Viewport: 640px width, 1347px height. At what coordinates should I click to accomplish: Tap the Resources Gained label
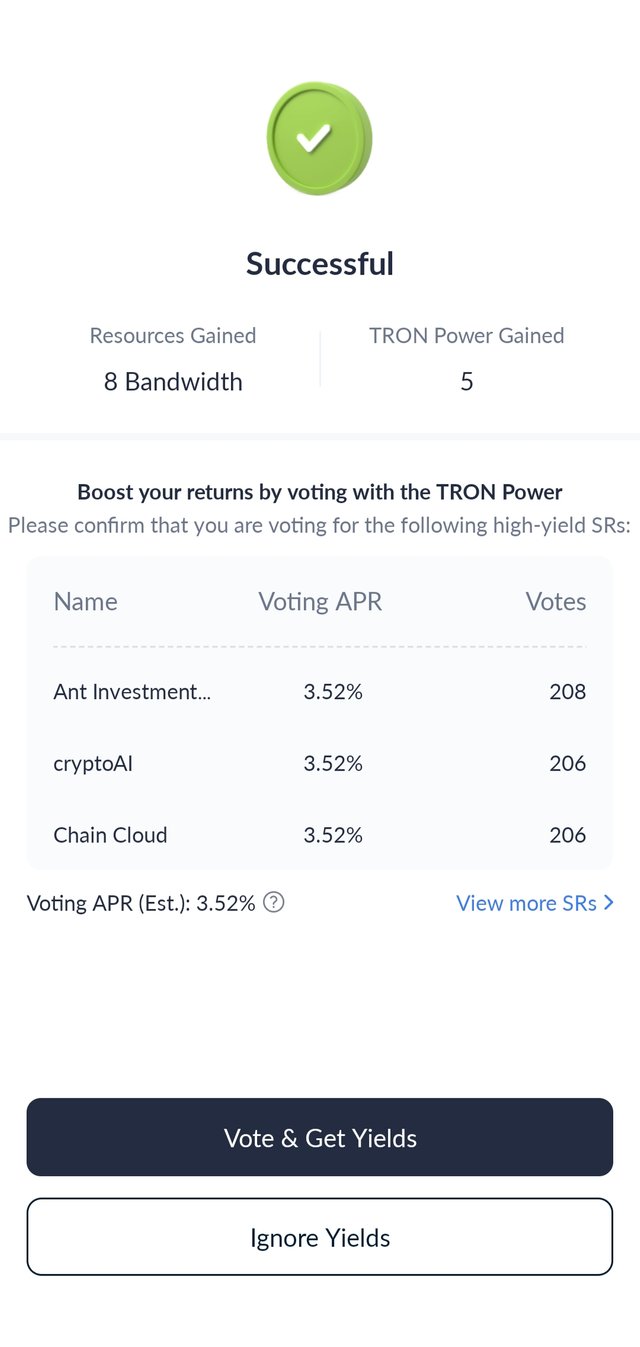pos(173,336)
